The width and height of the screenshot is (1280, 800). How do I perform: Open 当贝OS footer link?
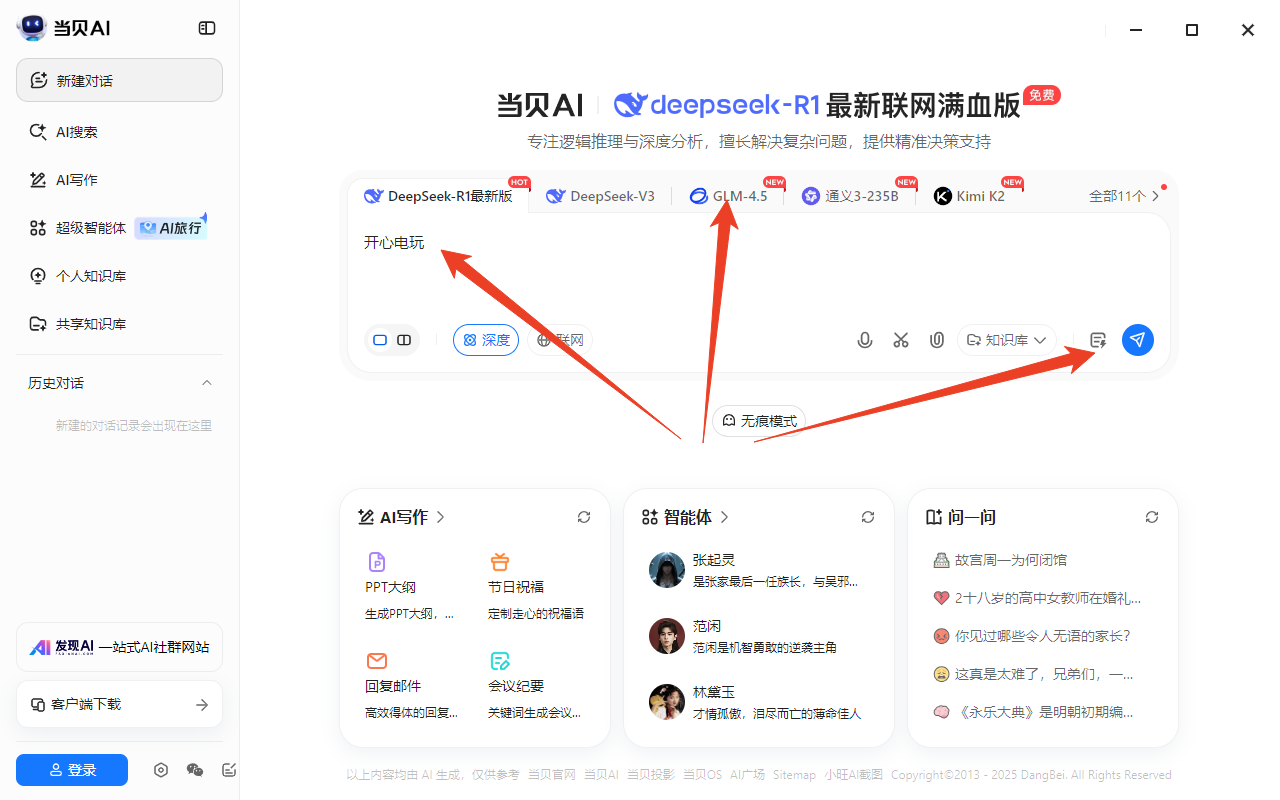(x=702, y=775)
